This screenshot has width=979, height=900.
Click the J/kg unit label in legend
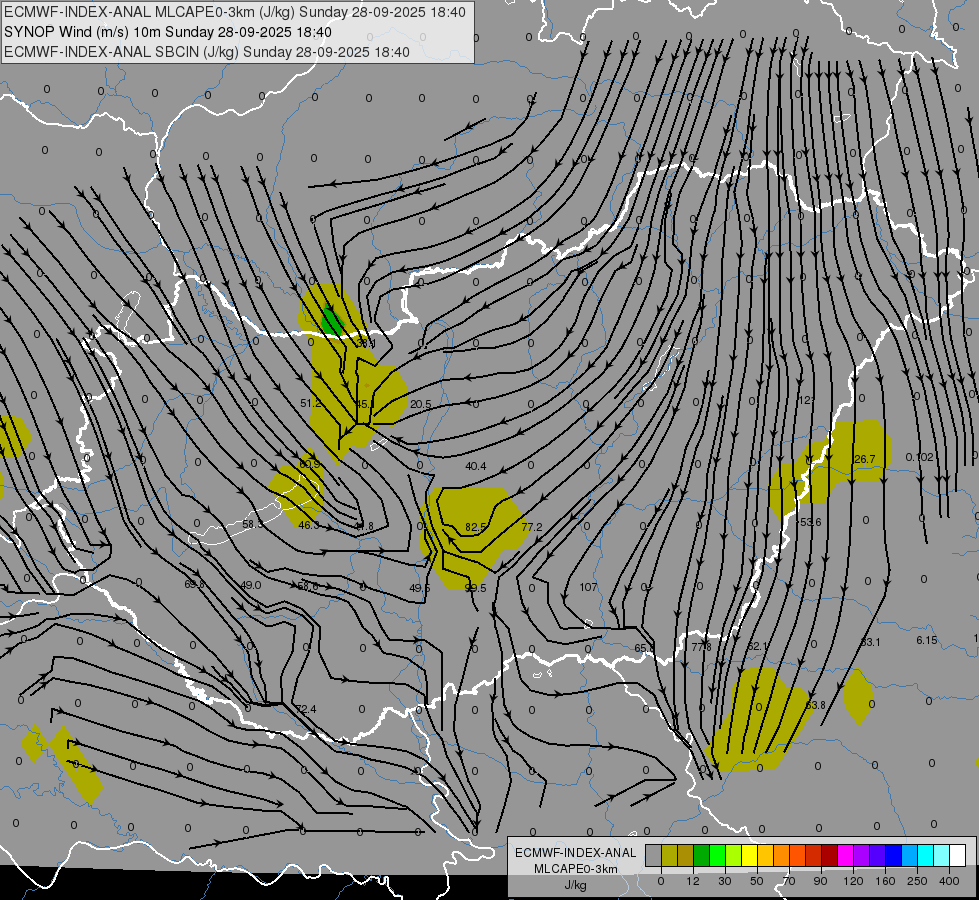[x=576, y=885]
